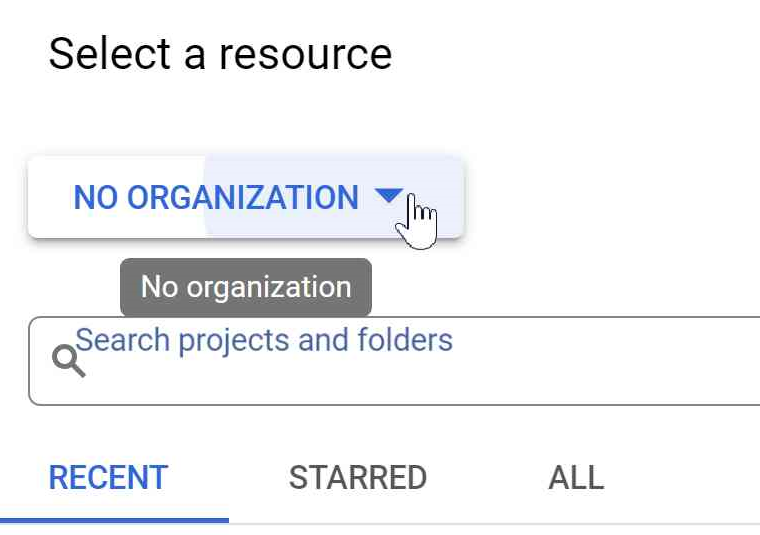Show recent projects tab

point(108,478)
